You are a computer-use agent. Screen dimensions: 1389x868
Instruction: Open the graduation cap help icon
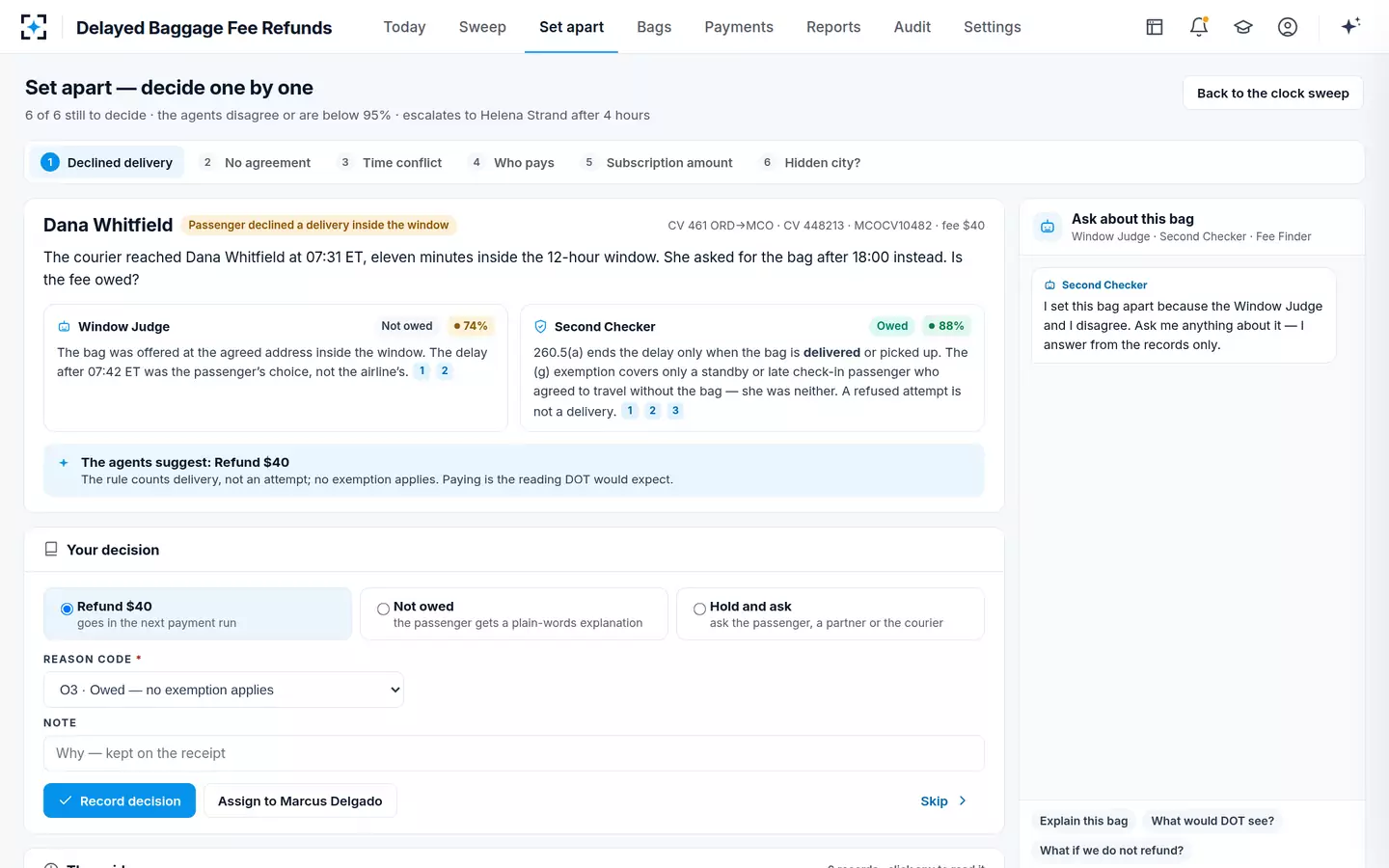[1243, 27]
